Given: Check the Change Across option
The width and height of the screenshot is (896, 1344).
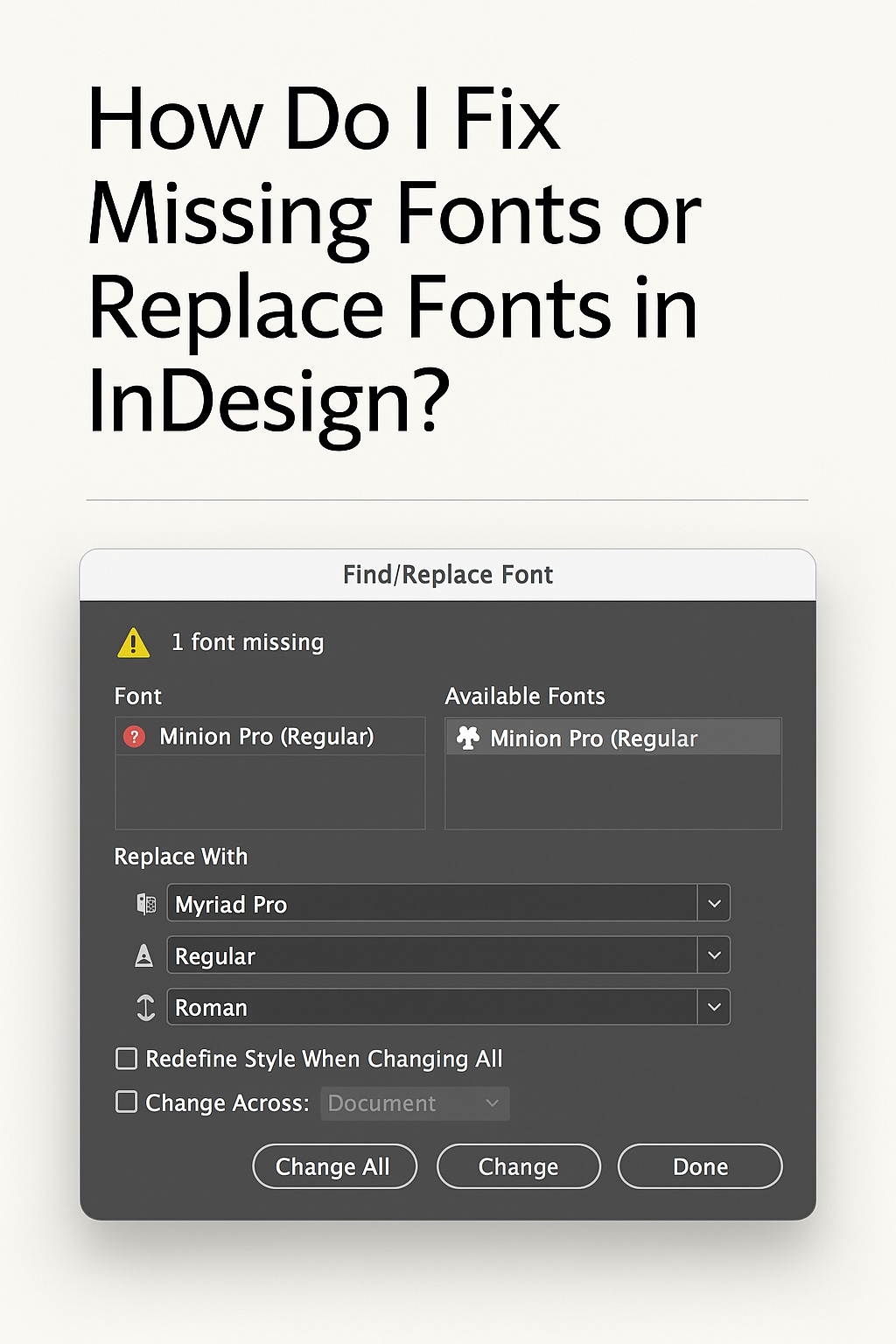Looking at the screenshot, I should [x=126, y=1103].
